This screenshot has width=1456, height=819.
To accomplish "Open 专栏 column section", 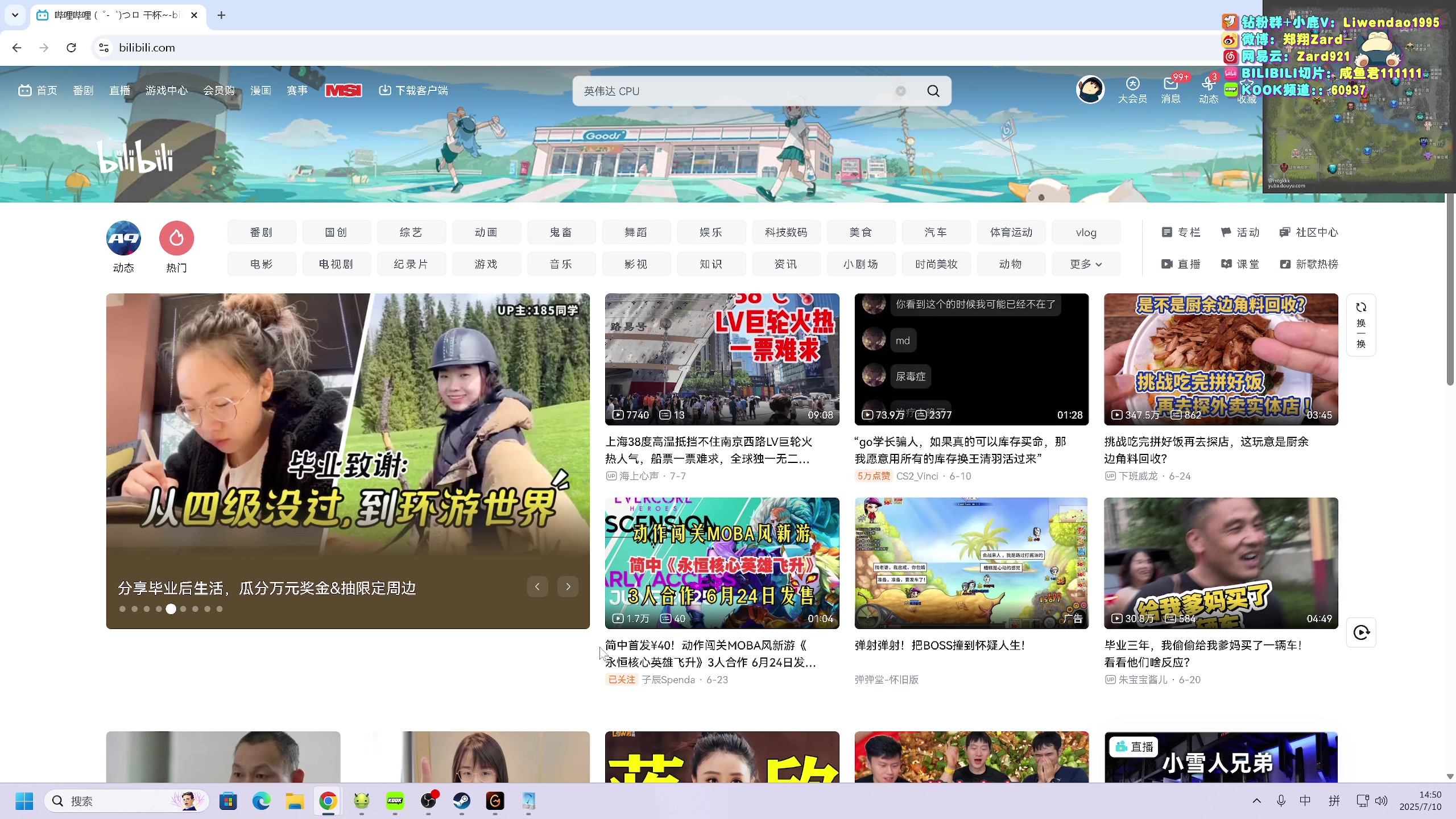I will tap(1181, 232).
